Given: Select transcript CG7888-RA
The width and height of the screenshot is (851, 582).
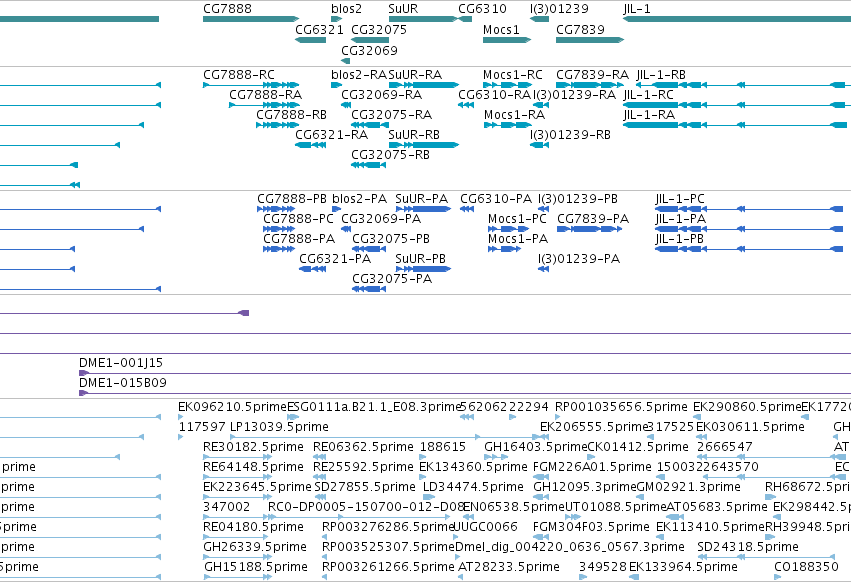Looking at the screenshot, I should (x=265, y=95).
